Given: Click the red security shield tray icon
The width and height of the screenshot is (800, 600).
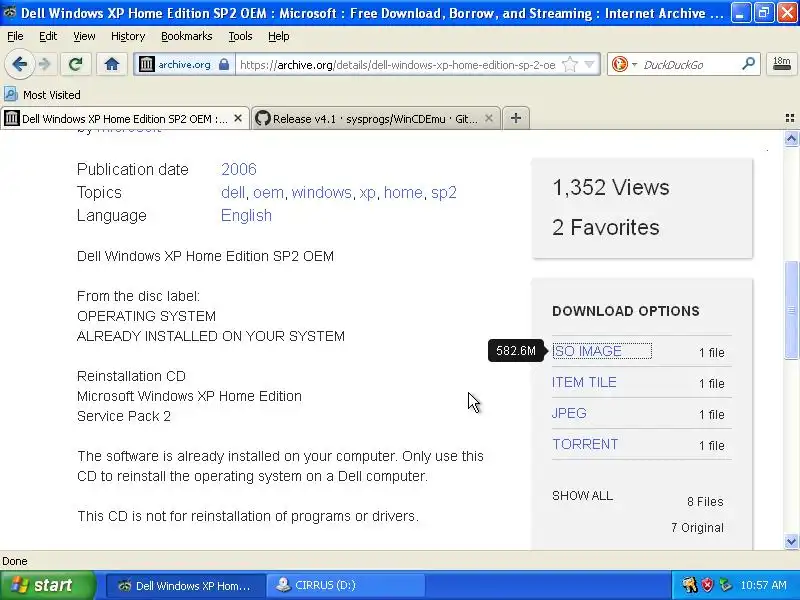Looking at the screenshot, I should [x=707, y=585].
